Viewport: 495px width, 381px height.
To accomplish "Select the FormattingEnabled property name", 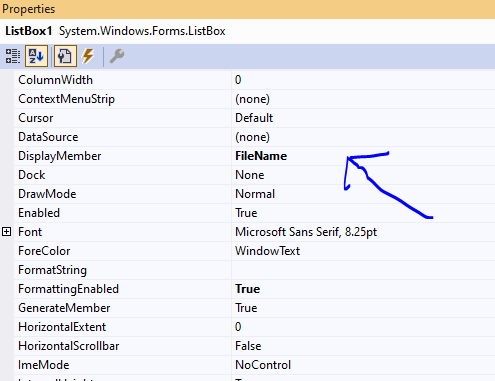I will click(x=68, y=289).
